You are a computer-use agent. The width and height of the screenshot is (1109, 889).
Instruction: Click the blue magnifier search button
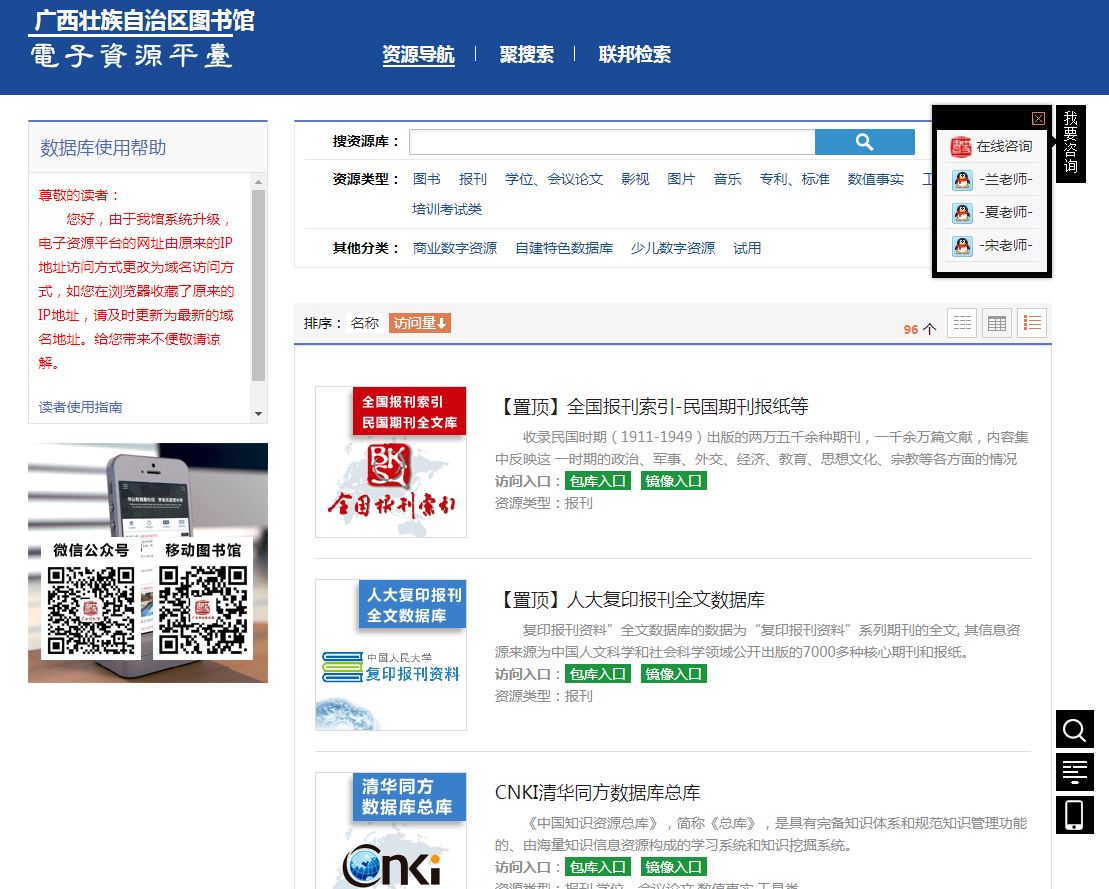pyautogui.click(x=864, y=142)
